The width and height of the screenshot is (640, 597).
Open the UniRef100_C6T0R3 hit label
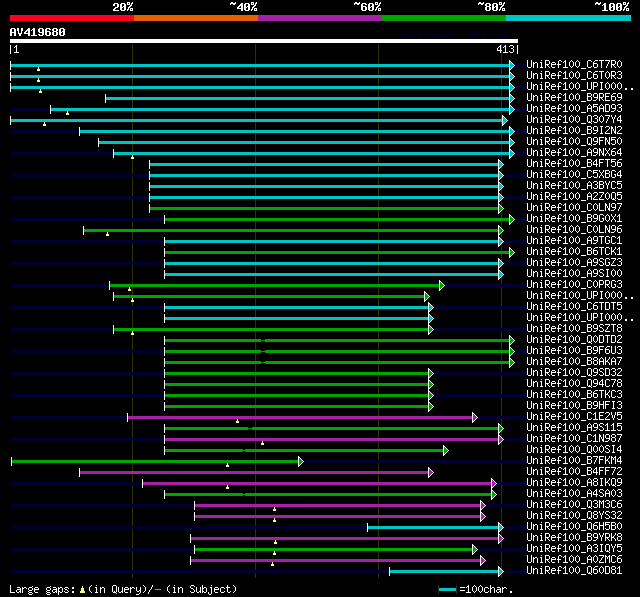pos(574,75)
